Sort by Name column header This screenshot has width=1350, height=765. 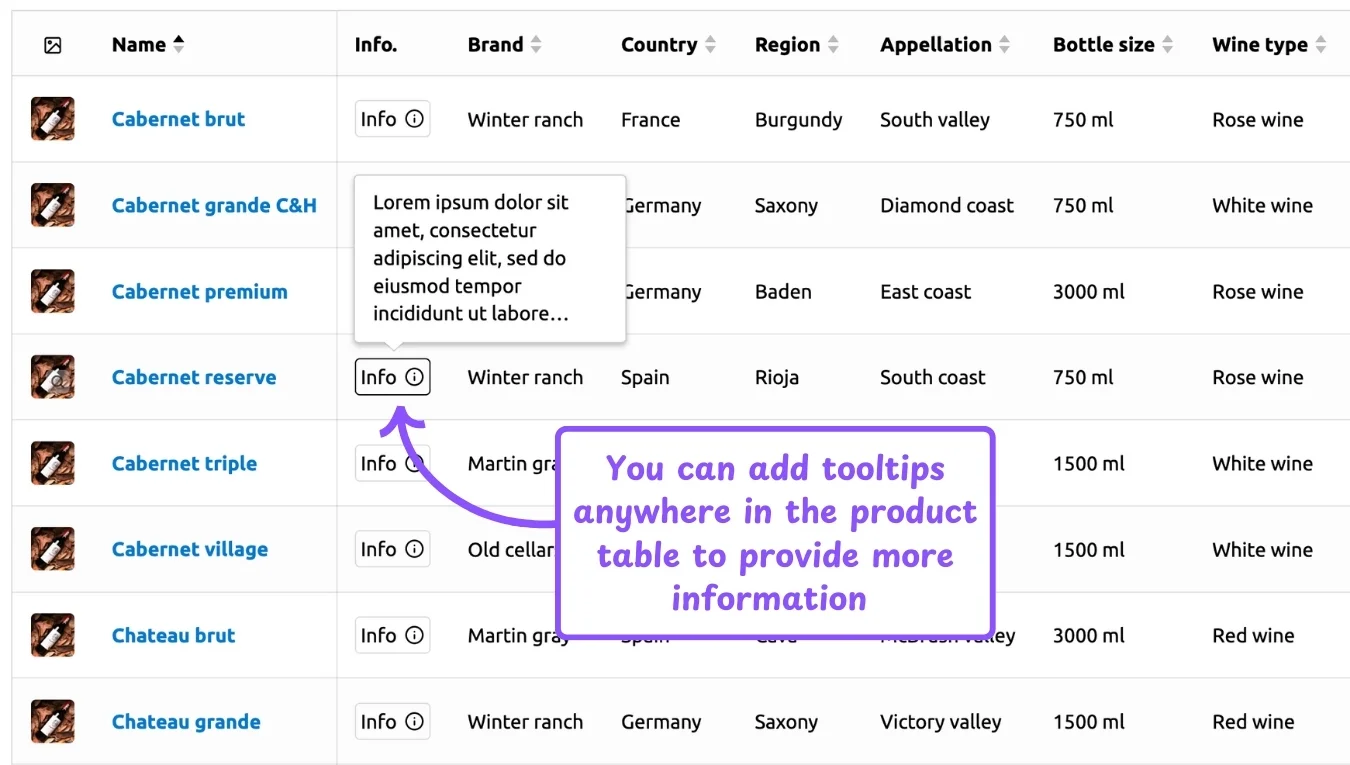point(148,45)
